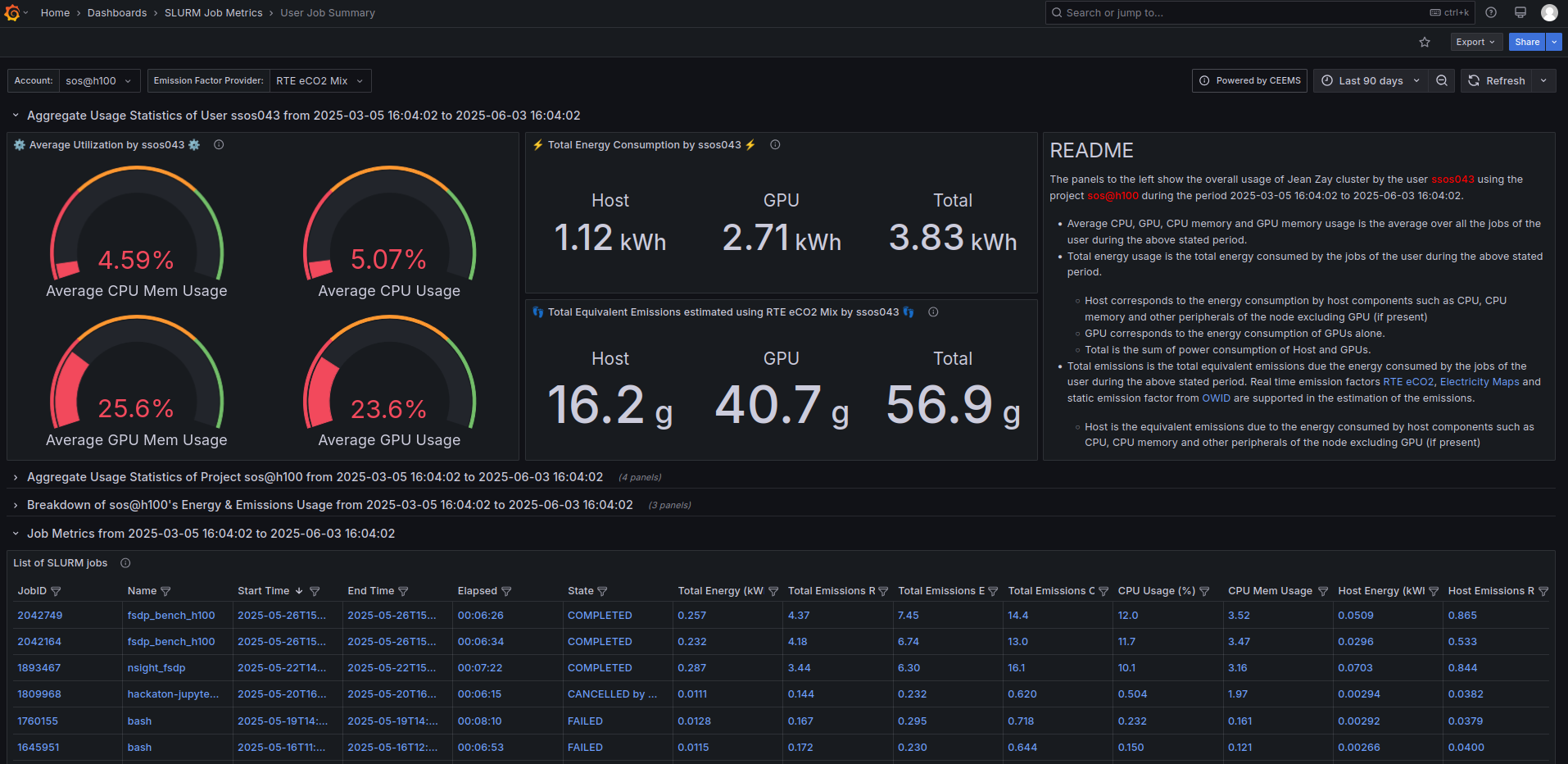The height and width of the screenshot is (764, 1568).
Task: Zoom out the time range with magnifier icon
Action: [1441, 80]
